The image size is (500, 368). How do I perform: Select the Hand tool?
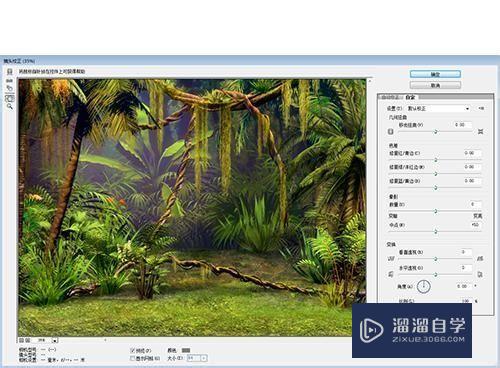[10, 98]
